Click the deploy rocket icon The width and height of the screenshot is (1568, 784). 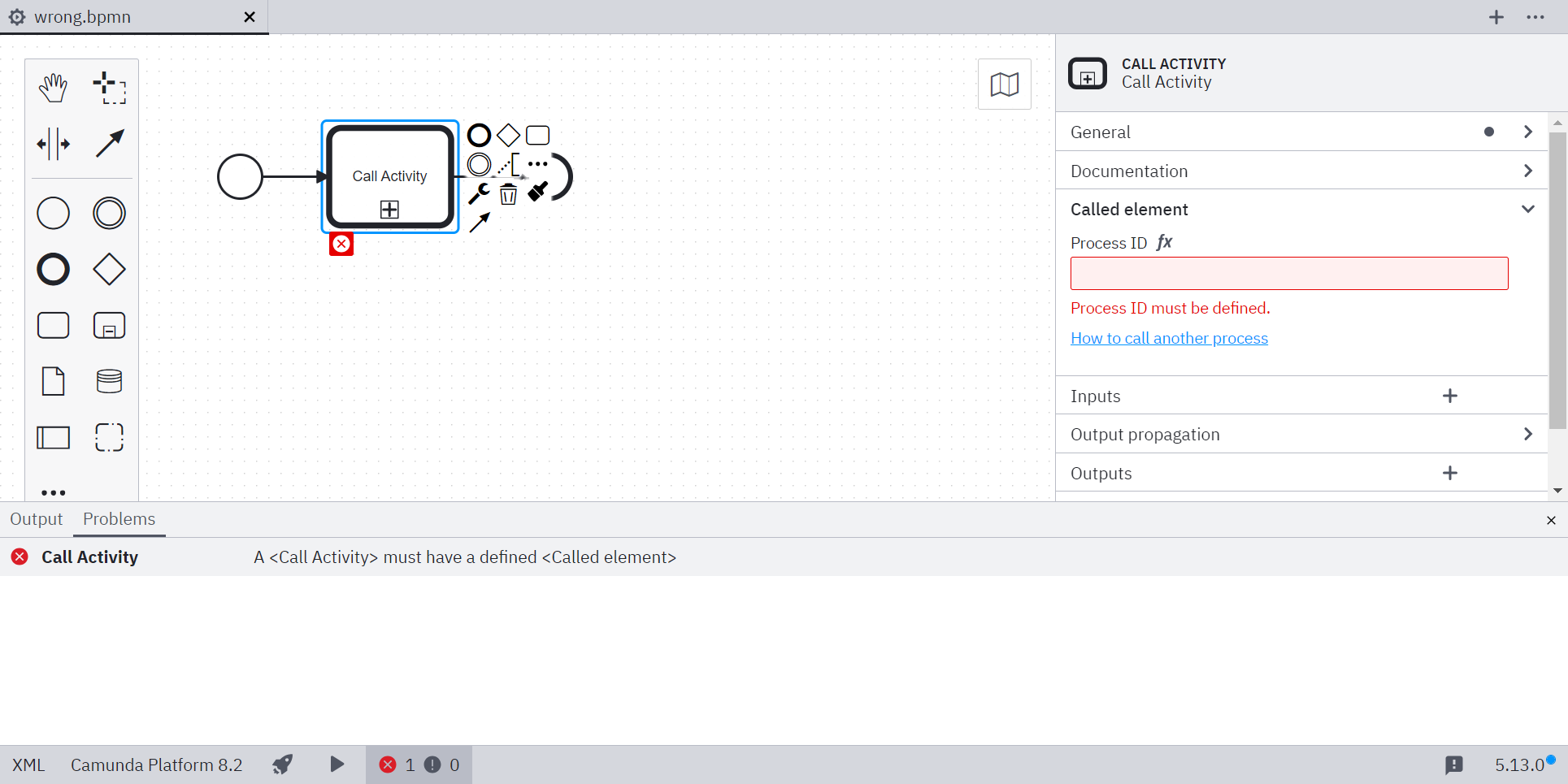pos(282,765)
